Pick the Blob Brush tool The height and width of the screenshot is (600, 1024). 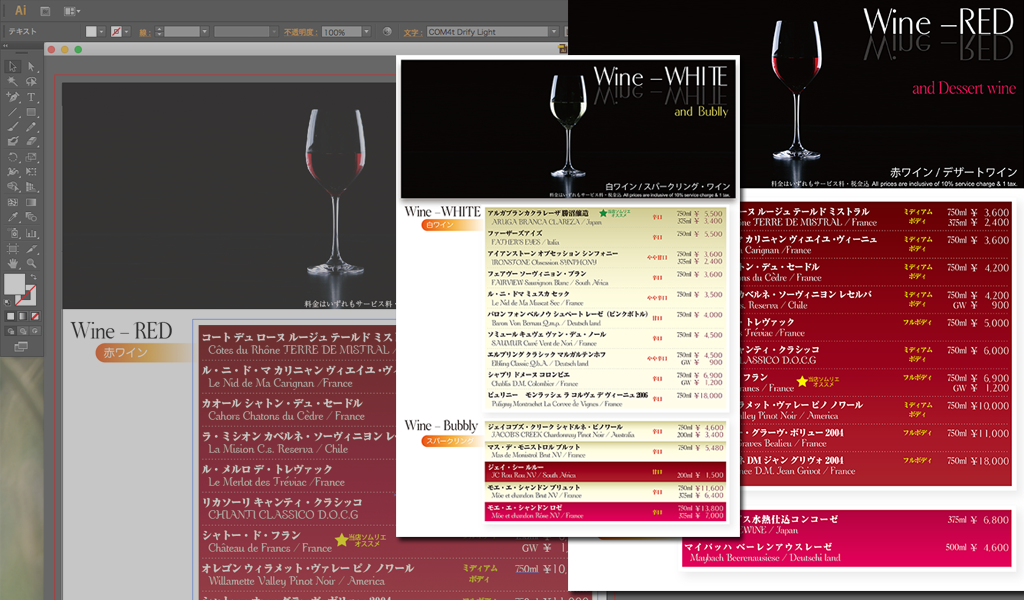(12, 142)
